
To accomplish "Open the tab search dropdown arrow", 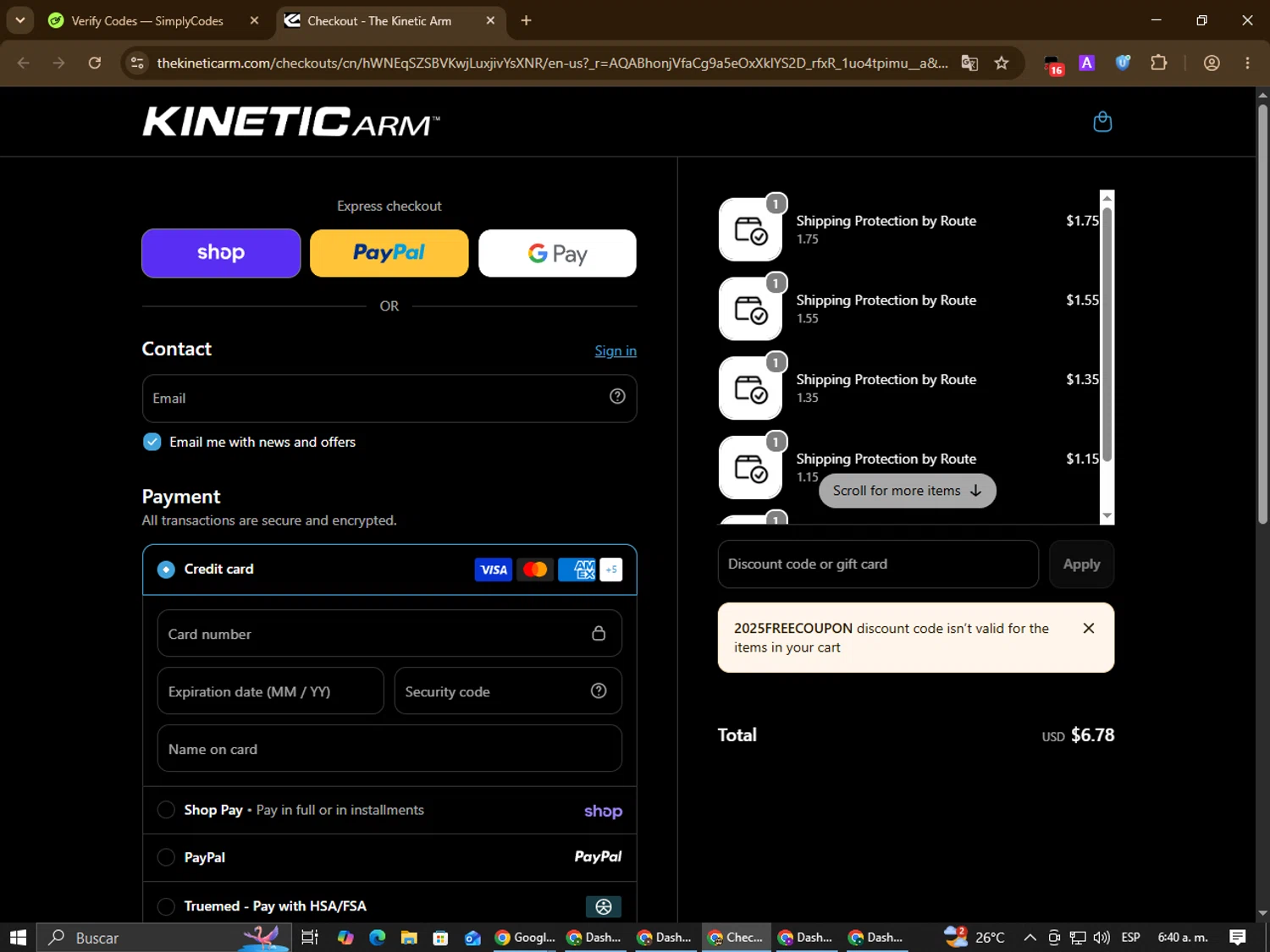I will (x=19, y=20).
